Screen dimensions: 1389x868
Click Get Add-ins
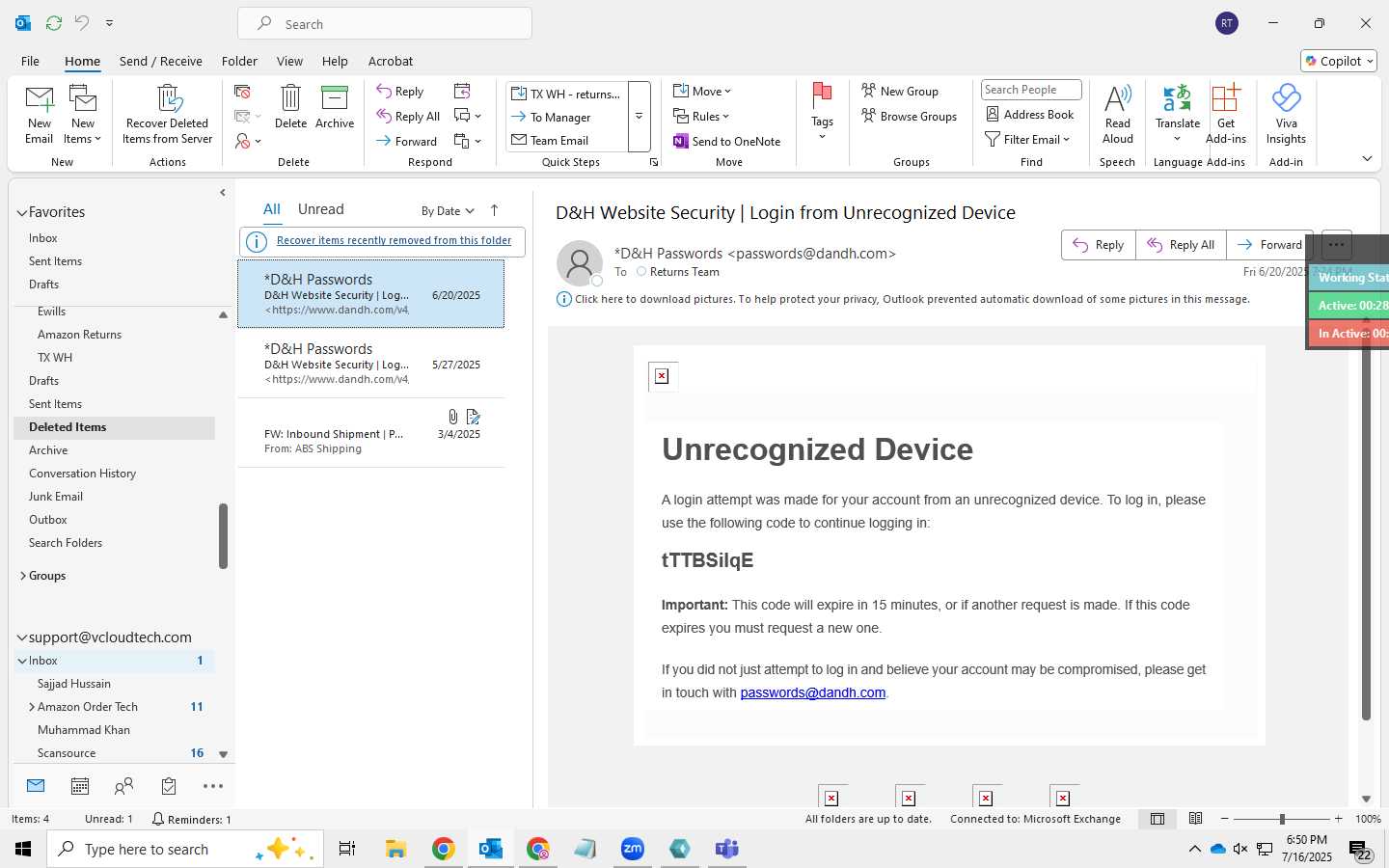(x=1226, y=114)
